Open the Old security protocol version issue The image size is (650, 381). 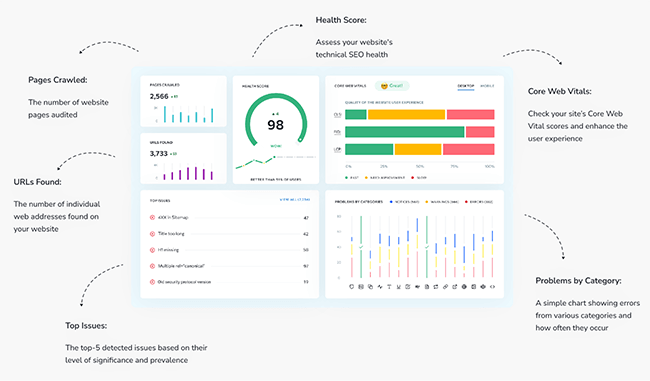(184, 282)
